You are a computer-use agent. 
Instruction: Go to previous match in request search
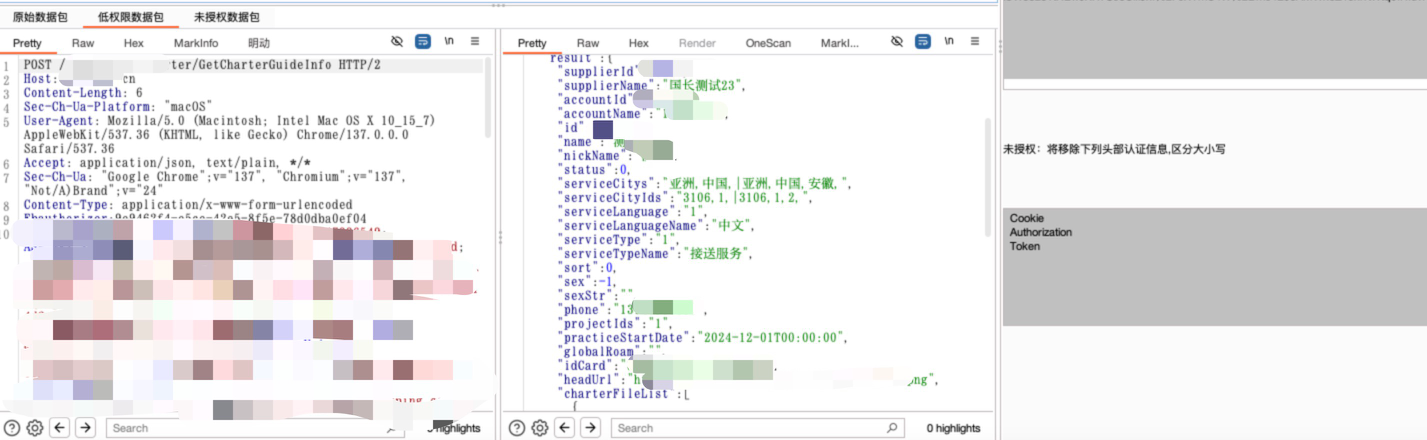[x=60, y=428]
